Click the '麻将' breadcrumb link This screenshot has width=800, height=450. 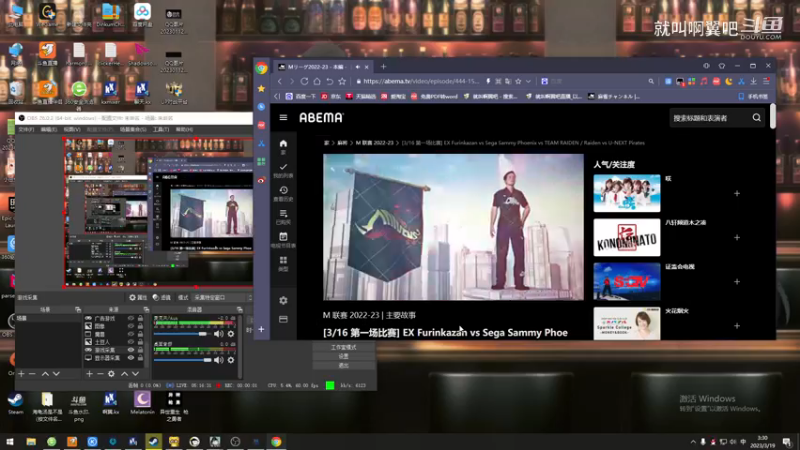342,143
